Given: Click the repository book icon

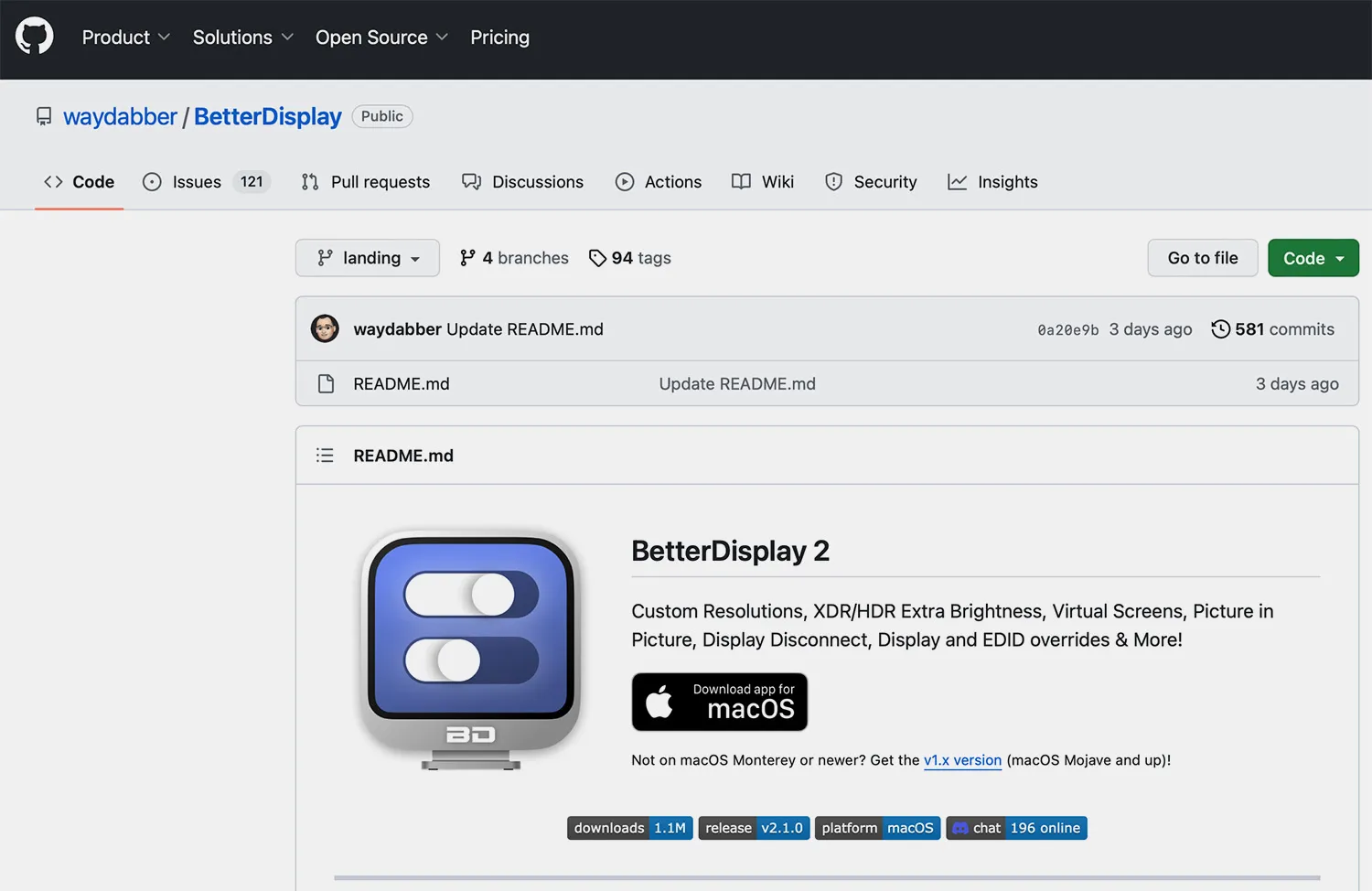Looking at the screenshot, I should (44, 117).
